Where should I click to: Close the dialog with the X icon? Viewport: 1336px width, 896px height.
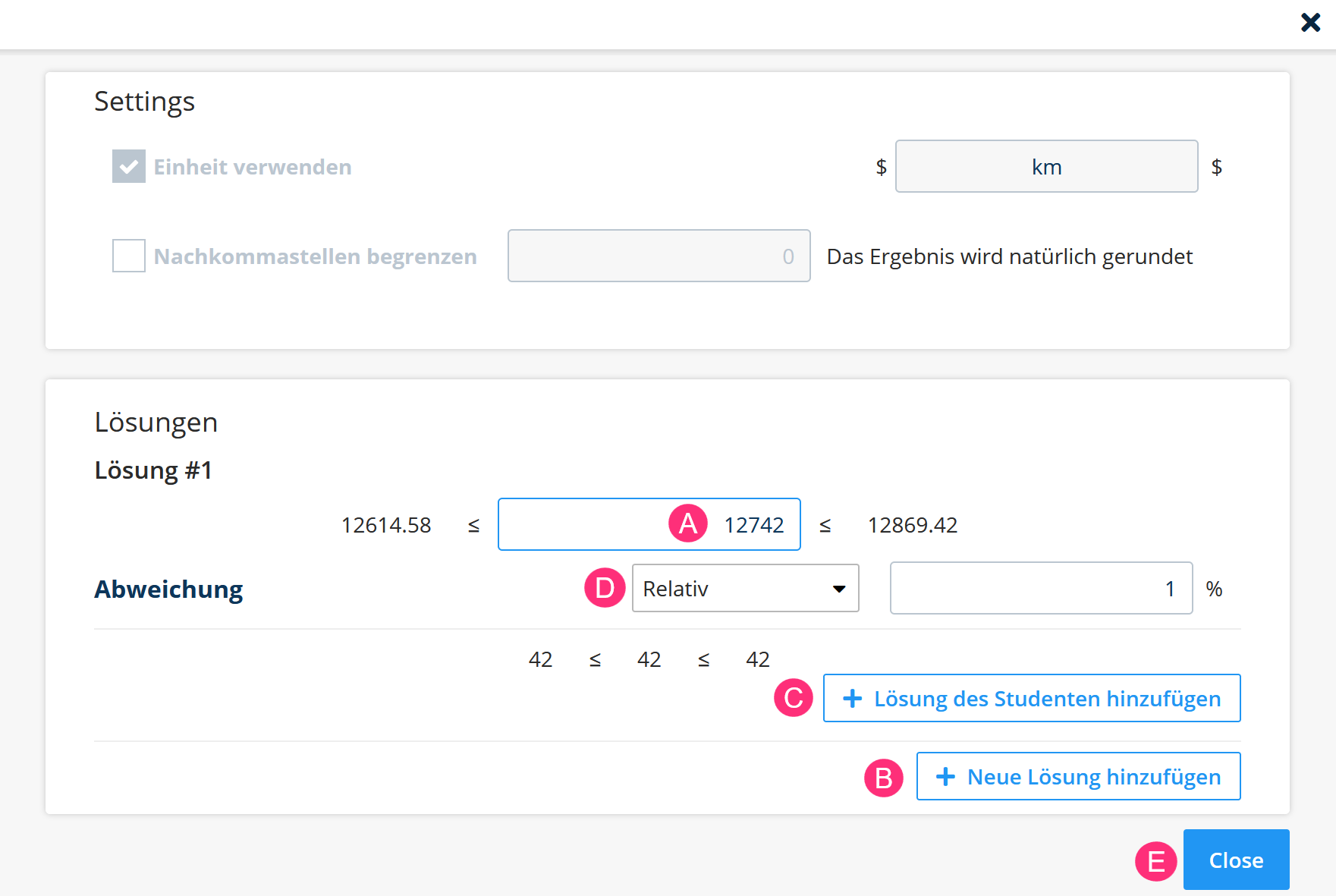[x=1310, y=23]
